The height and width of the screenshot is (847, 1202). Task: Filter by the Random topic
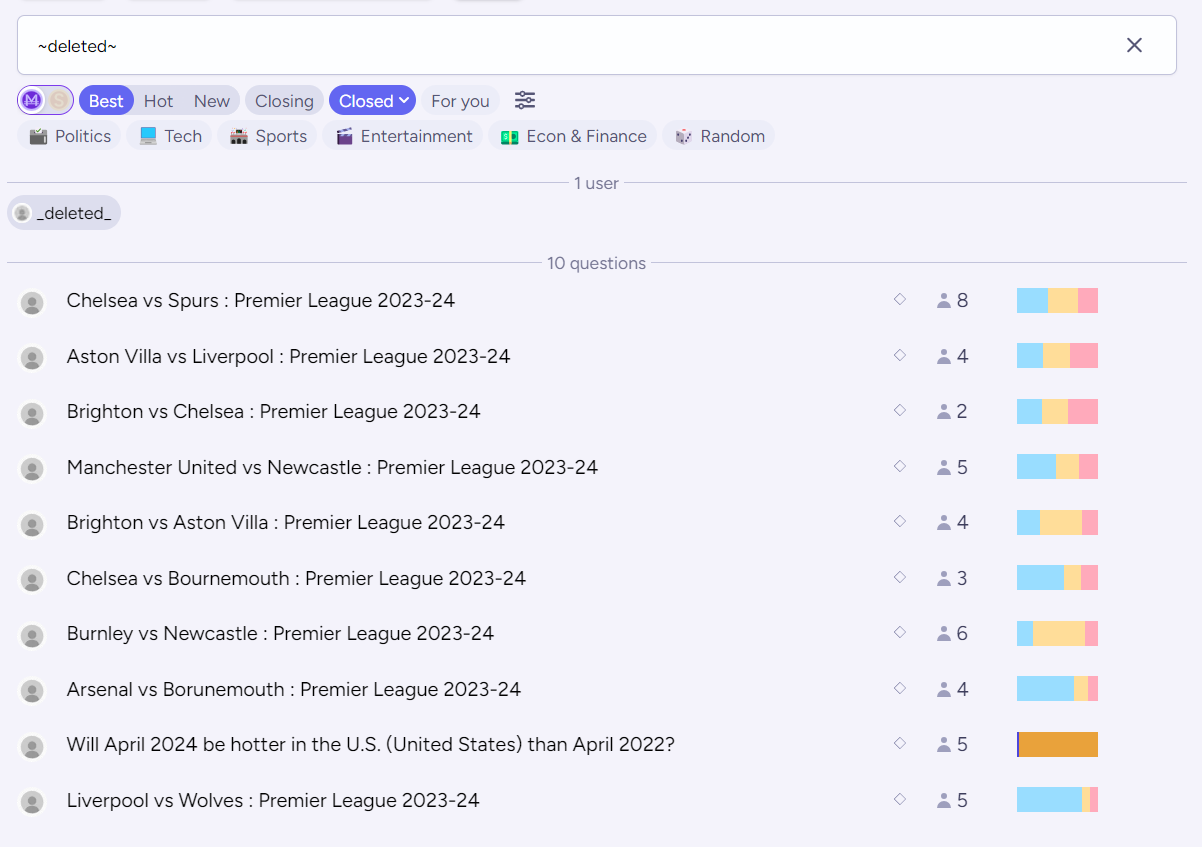click(719, 136)
